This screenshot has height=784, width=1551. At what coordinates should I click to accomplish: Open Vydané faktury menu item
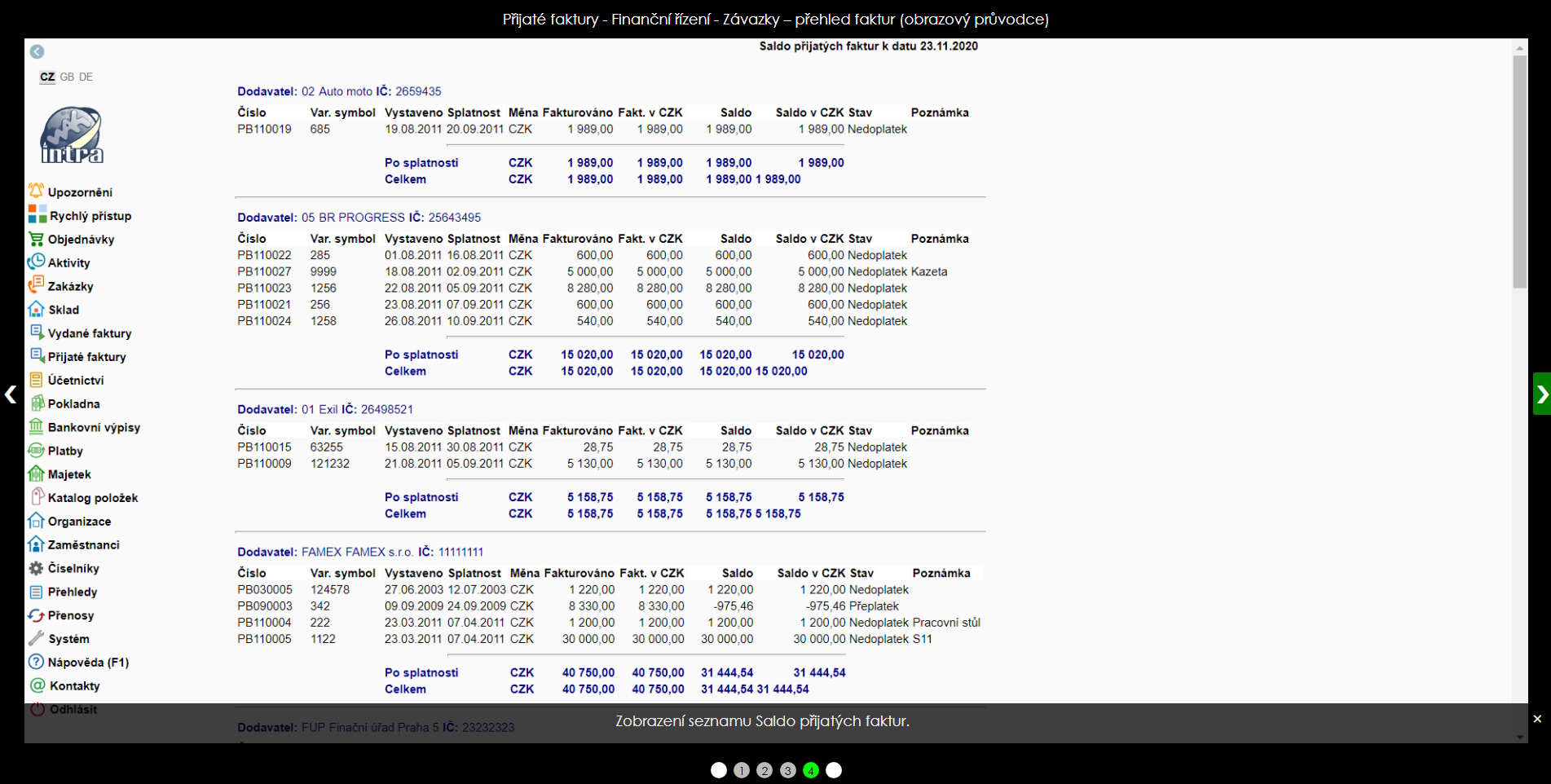[89, 333]
